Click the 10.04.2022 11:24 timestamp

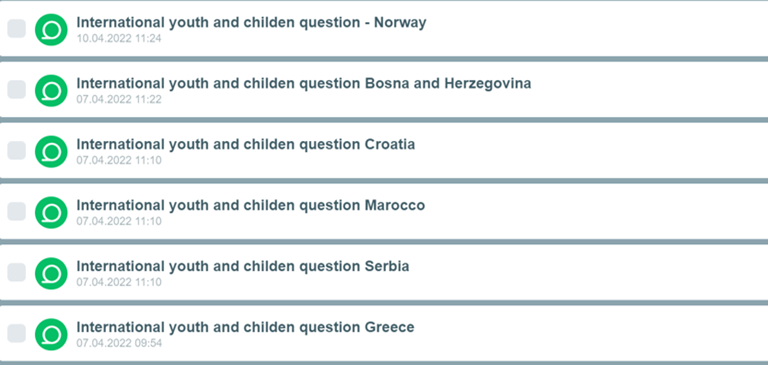pos(119,38)
